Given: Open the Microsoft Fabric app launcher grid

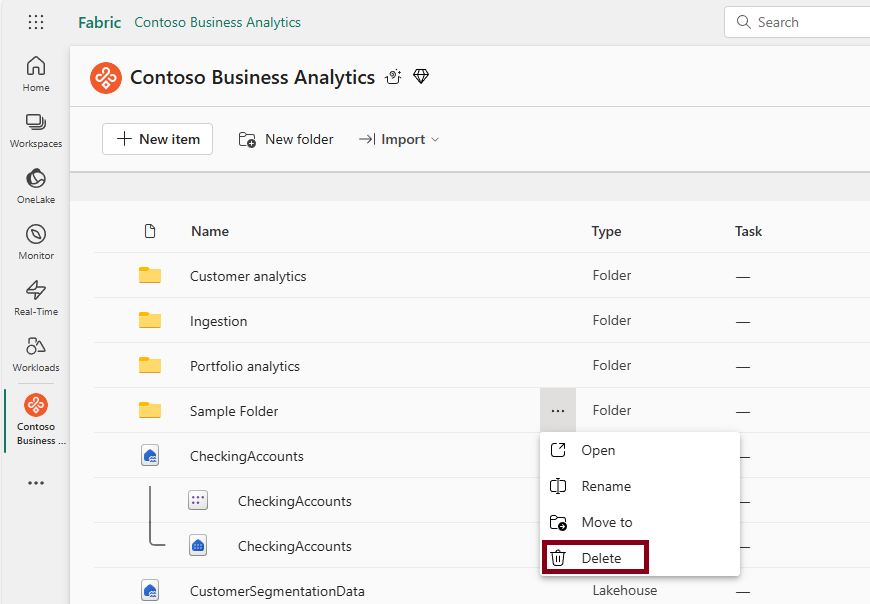Looking at the screenshot, I should [x=35, y=22].
